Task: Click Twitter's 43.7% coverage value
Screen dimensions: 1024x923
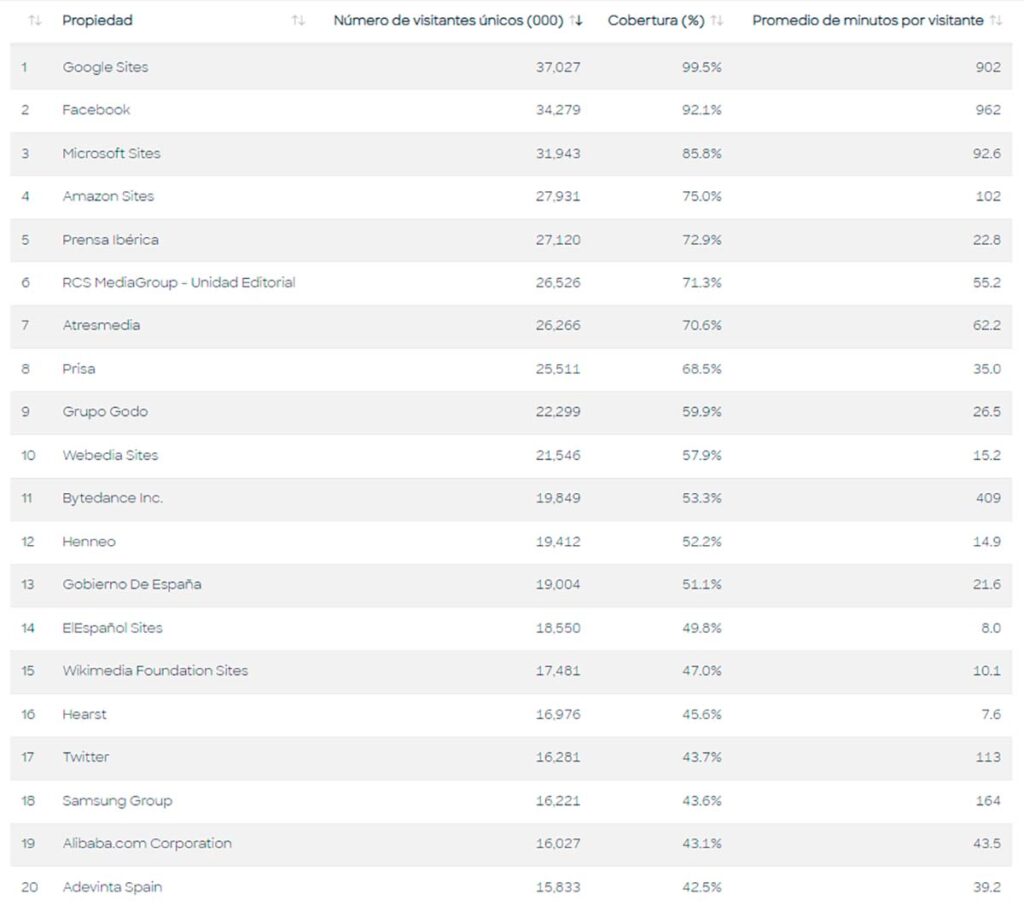Action: pos(701,757)
